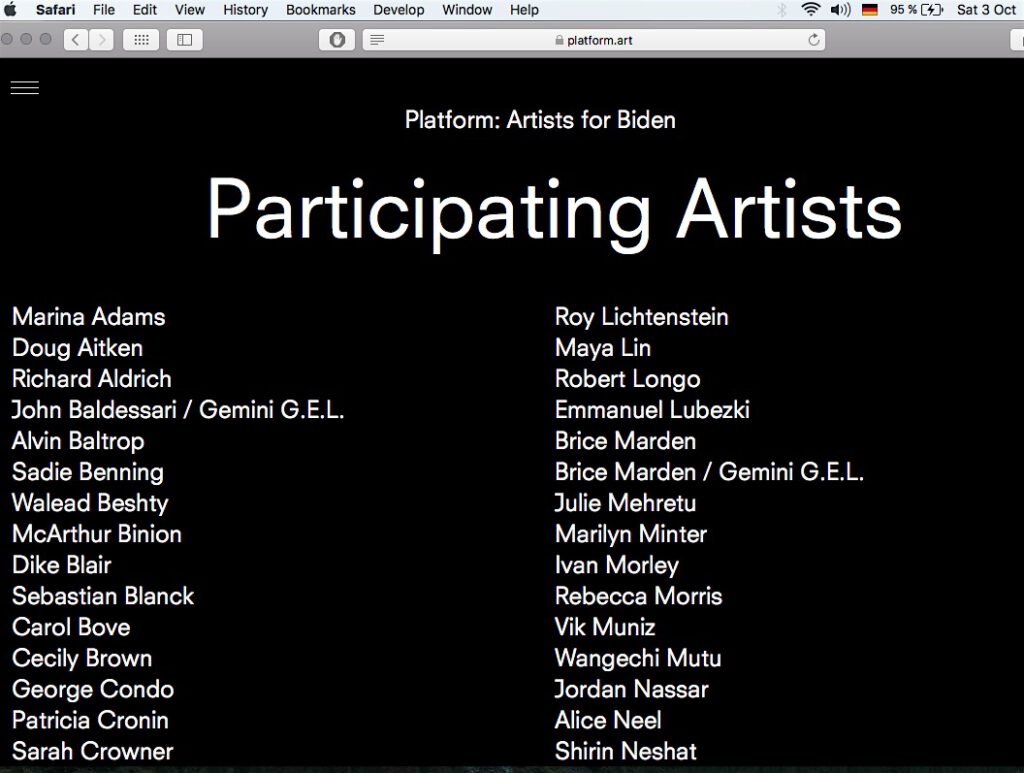Show Top Sites grid button
The height and width of the screenshot is (773, 1024).
(x=141, y=40)
